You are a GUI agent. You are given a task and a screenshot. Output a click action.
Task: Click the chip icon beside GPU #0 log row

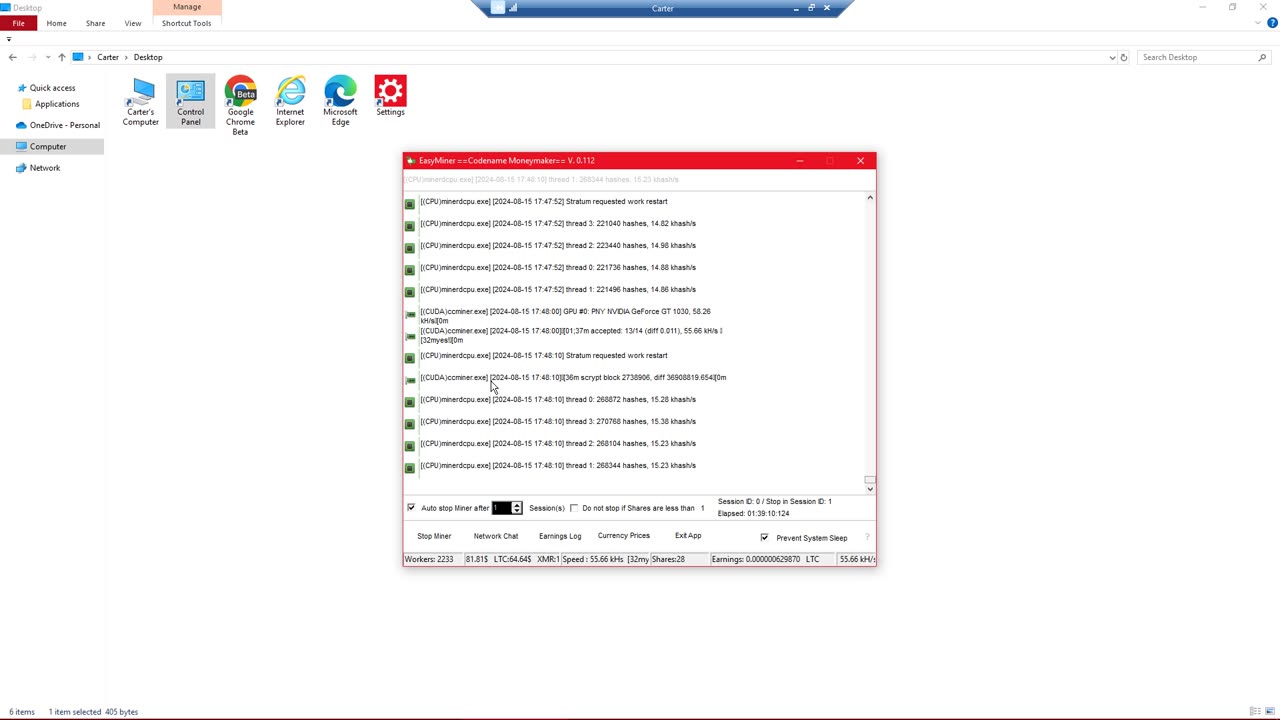[409, 315]
